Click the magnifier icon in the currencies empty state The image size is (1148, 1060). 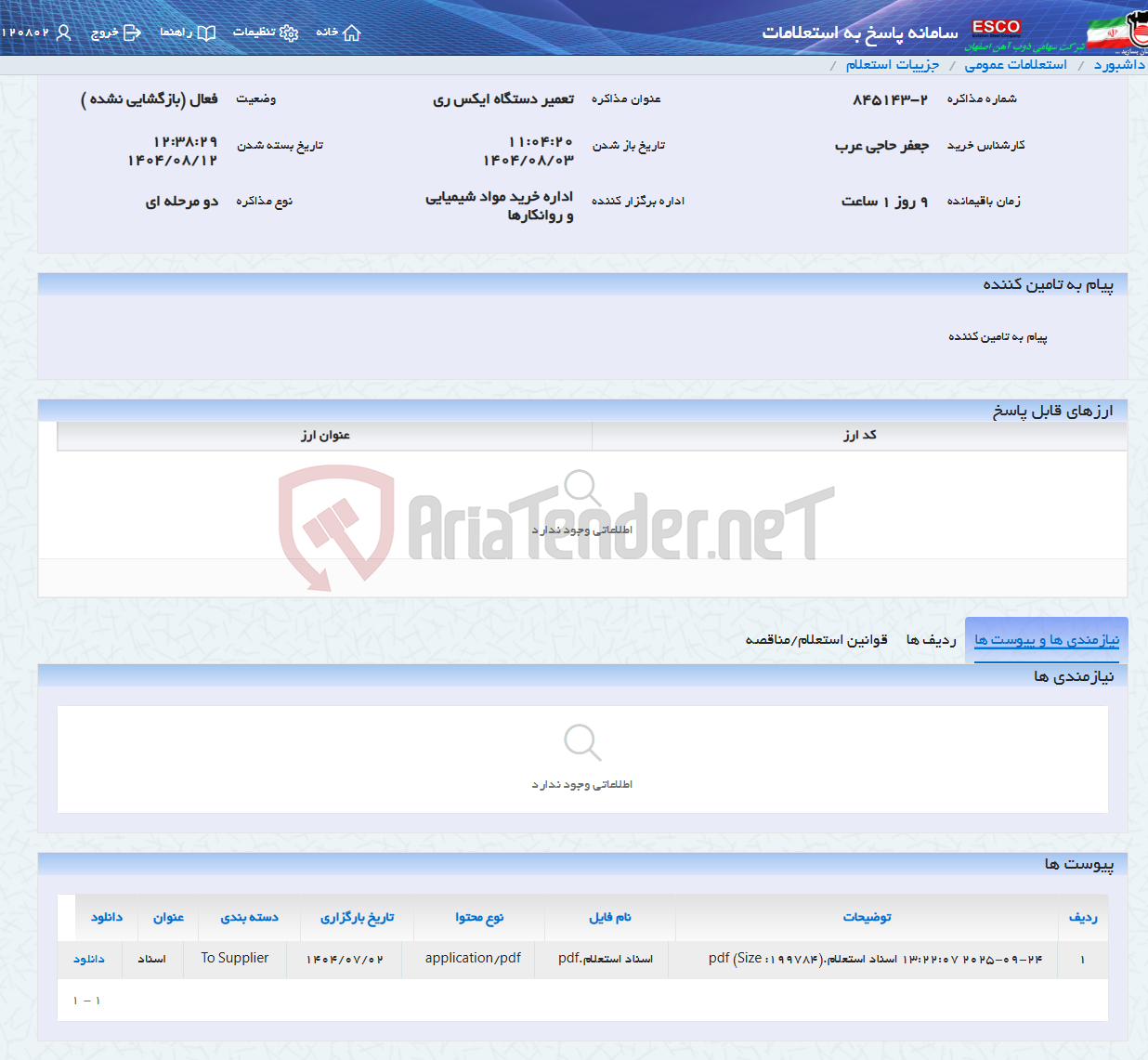(x=582, y=487)
